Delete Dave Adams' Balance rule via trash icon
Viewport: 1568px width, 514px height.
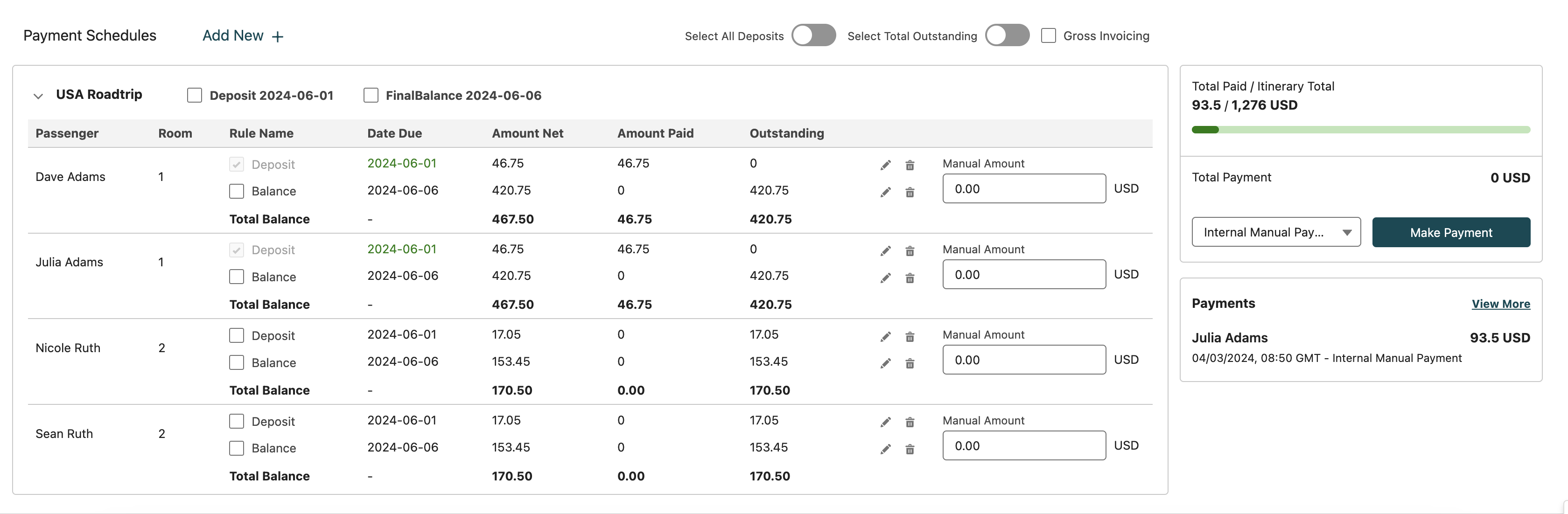point(910,192)
